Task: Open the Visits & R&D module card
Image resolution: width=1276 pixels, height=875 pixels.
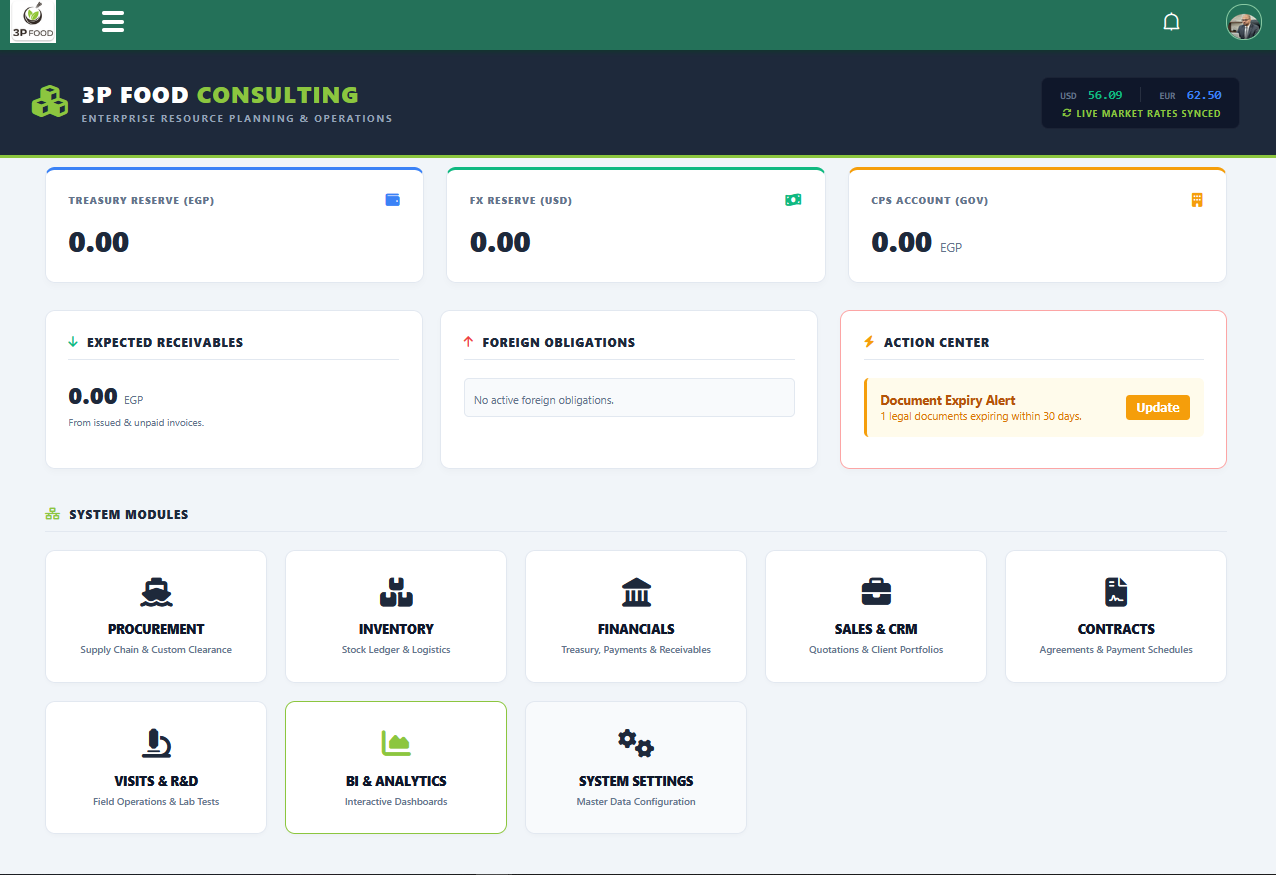Action: click(156, 767)
